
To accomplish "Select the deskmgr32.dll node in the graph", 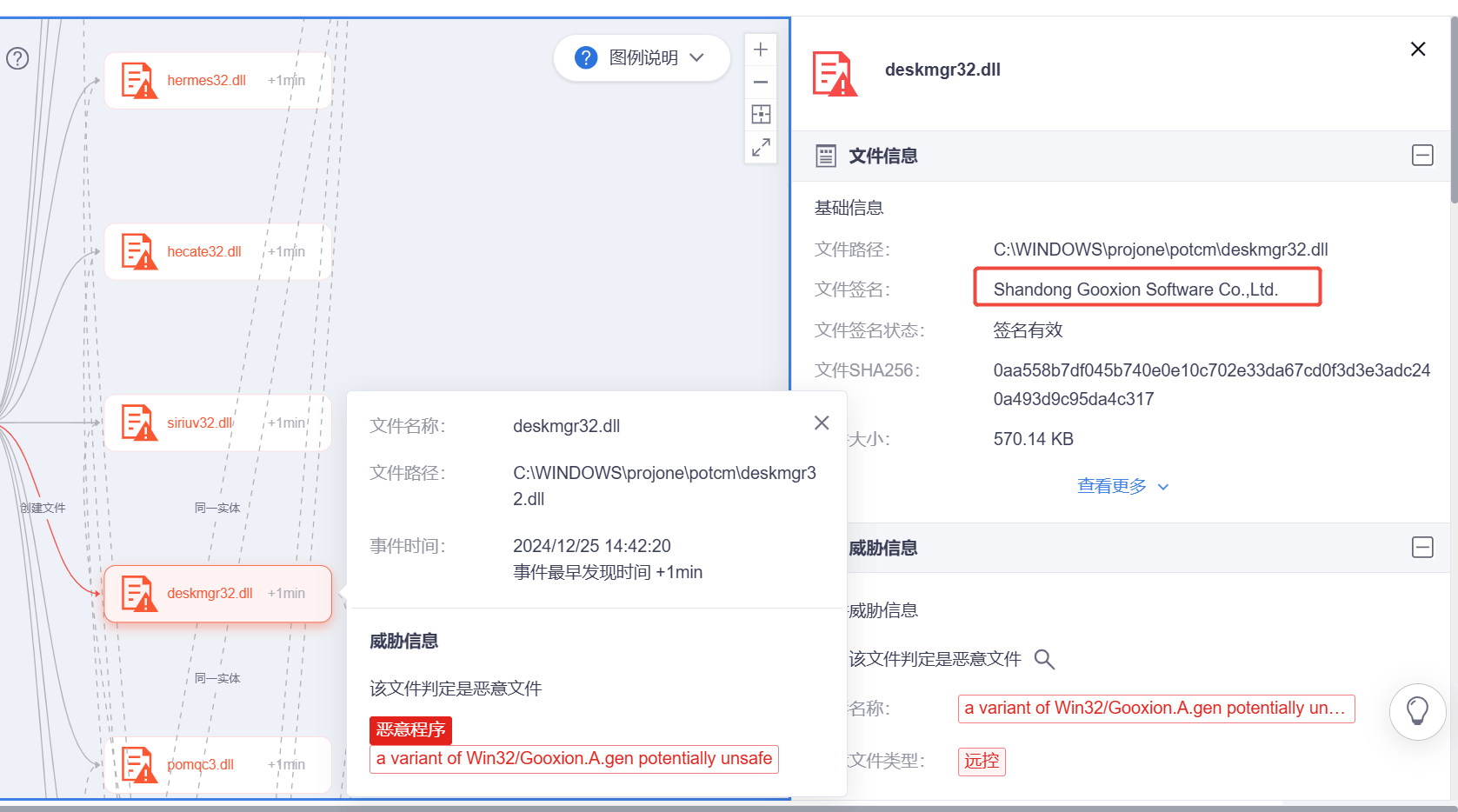I will (217, 593).
